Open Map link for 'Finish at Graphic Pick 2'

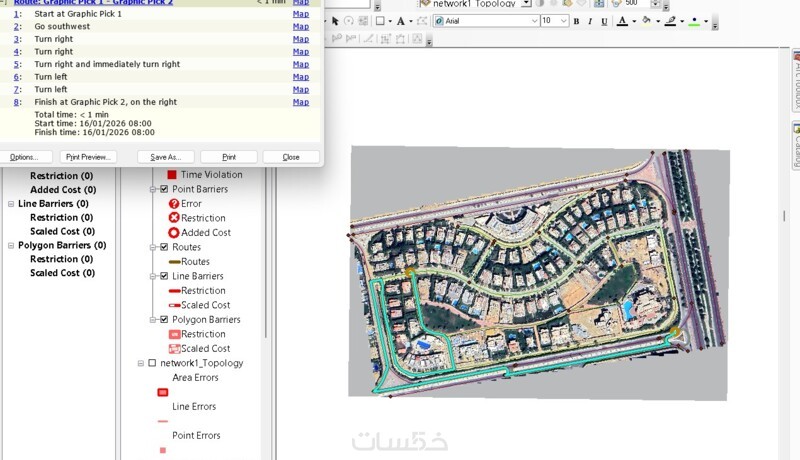coord(301,102)
